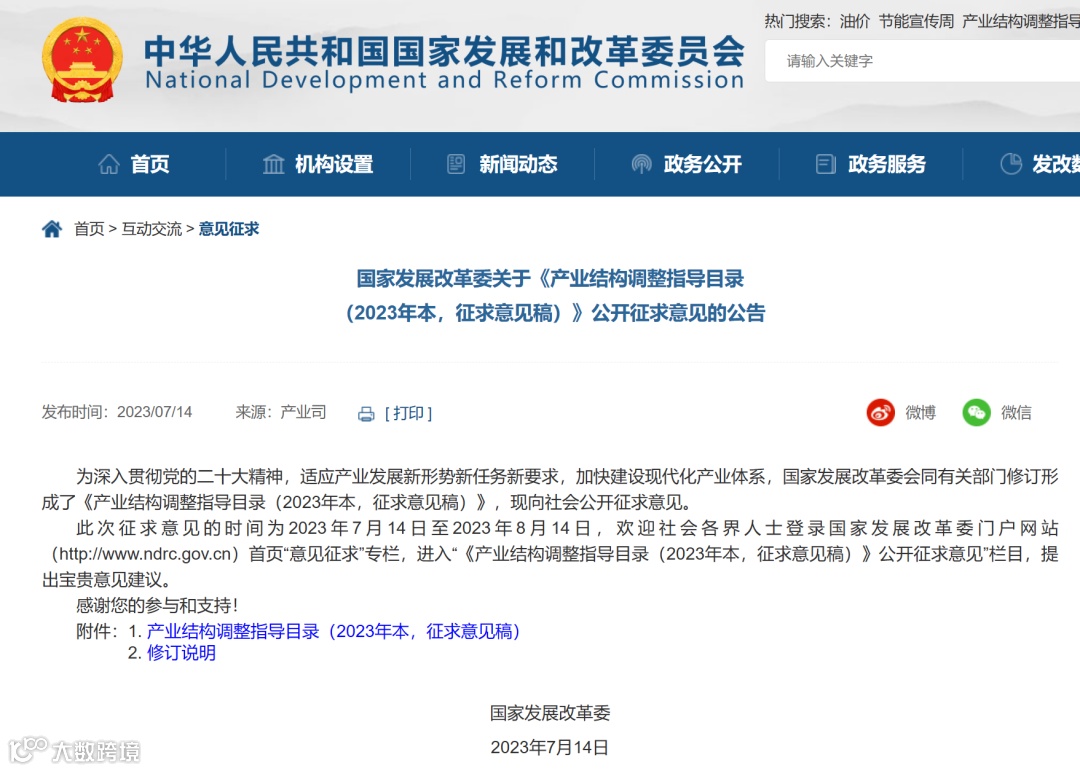
Task: Click the announcement title heading
Action: pos(554,296)
